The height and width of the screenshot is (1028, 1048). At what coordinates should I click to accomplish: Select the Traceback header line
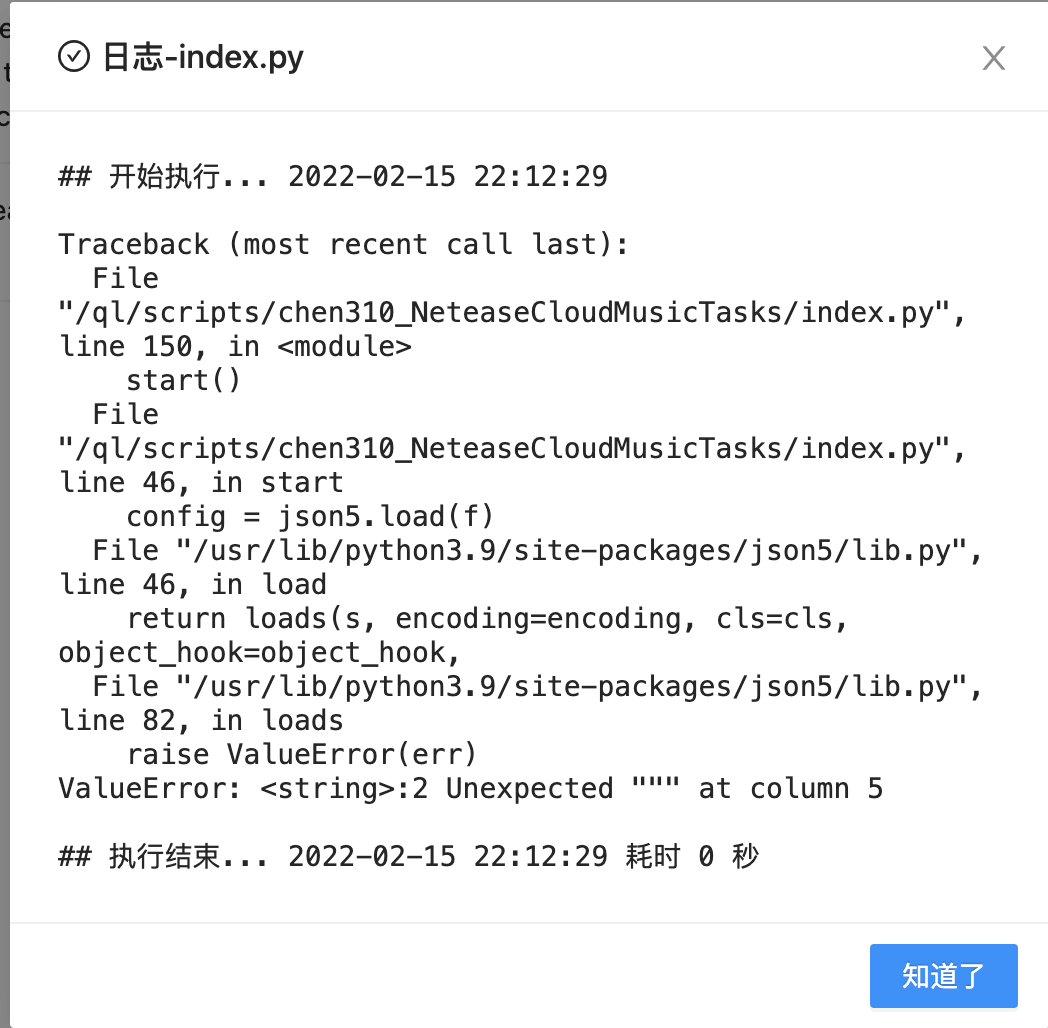pos(341,244)
